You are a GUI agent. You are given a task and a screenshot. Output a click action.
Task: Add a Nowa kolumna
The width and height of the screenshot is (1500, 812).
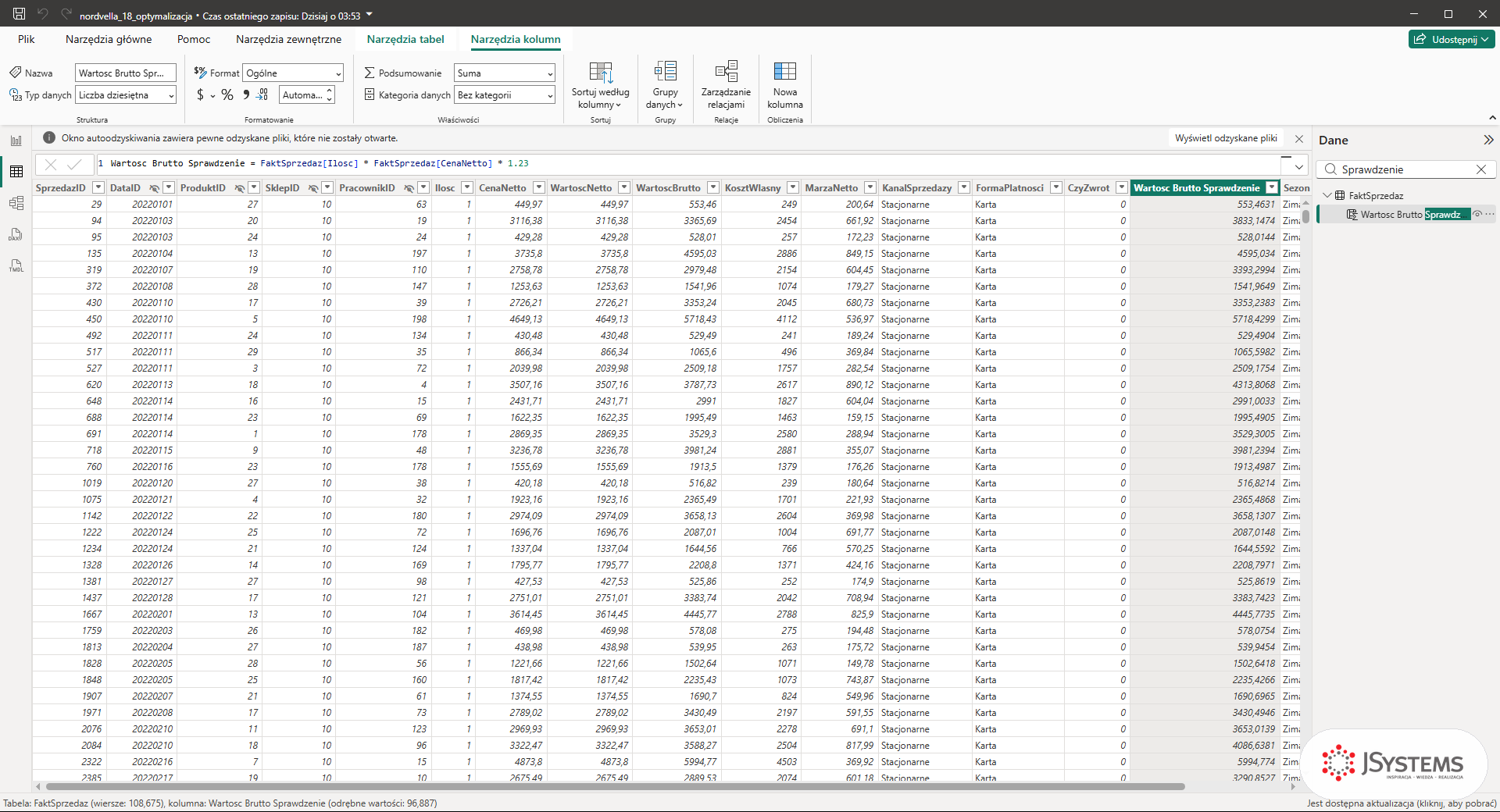pyautogui.click(x=784, y=86)
